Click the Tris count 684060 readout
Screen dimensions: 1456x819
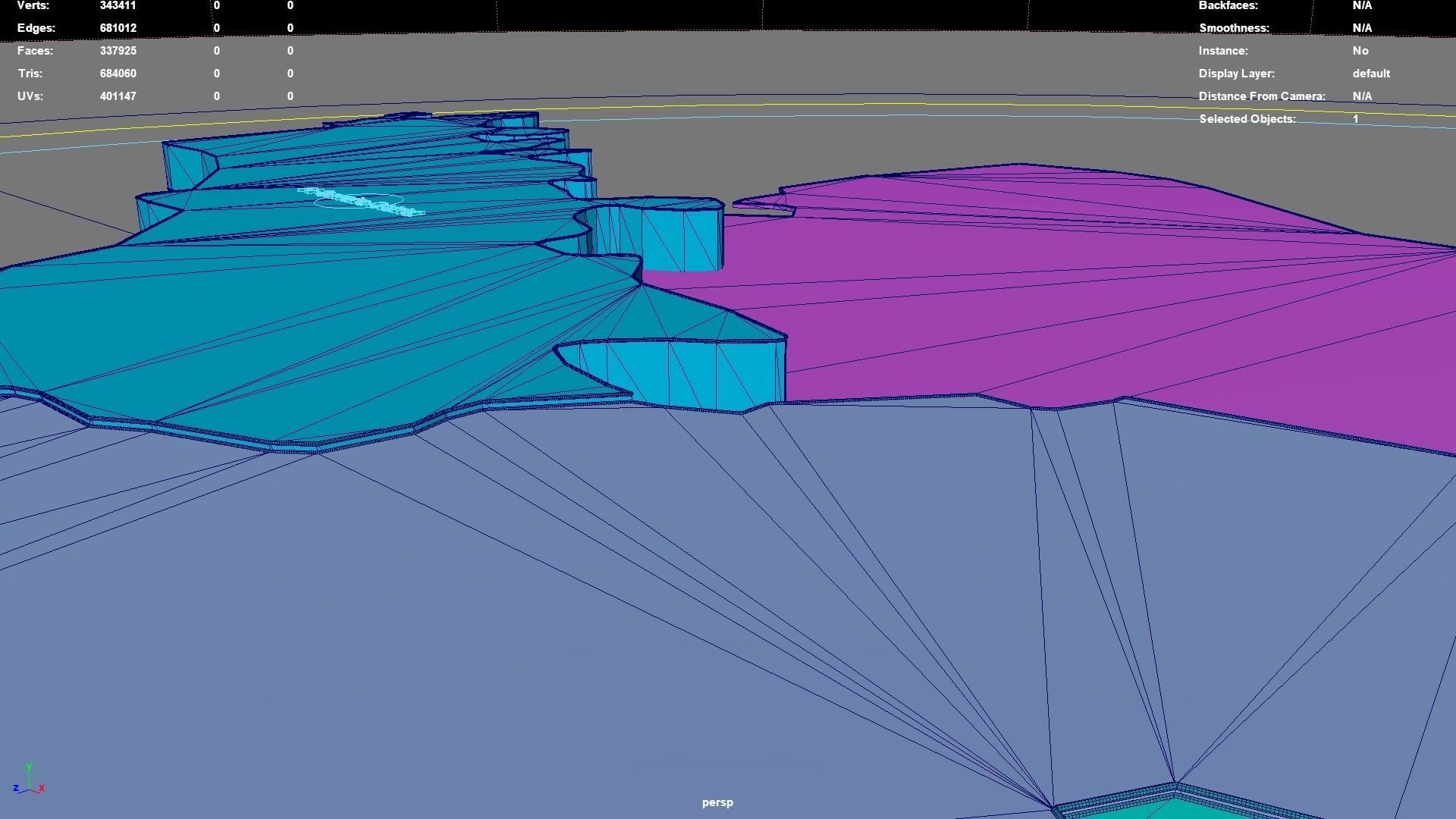(118, 74)
